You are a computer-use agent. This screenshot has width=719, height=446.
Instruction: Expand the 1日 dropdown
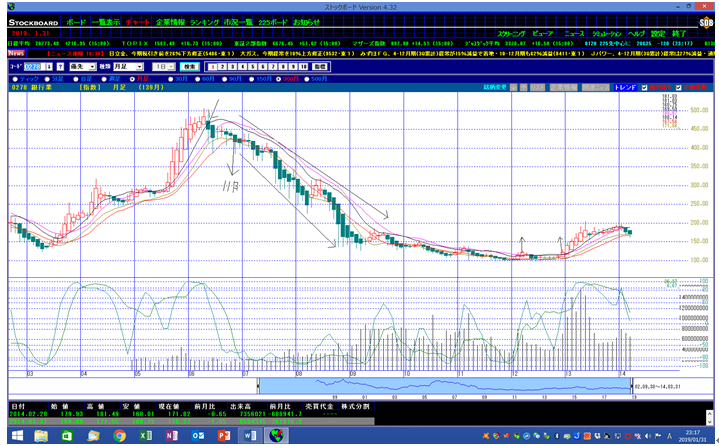(171, 66)
